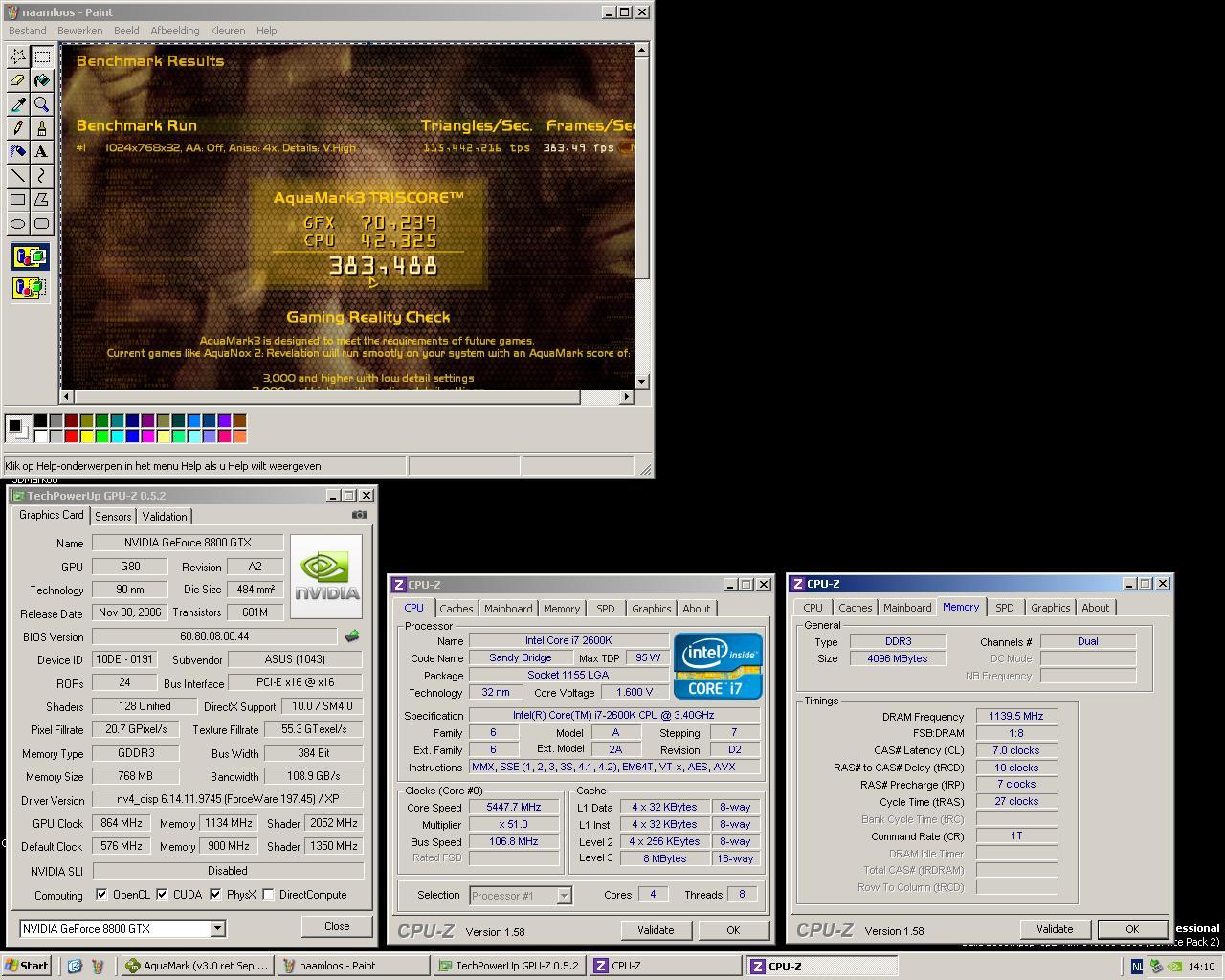Select the Brush tool in Paint
The image size is (1225, 980).
(41, 128)
